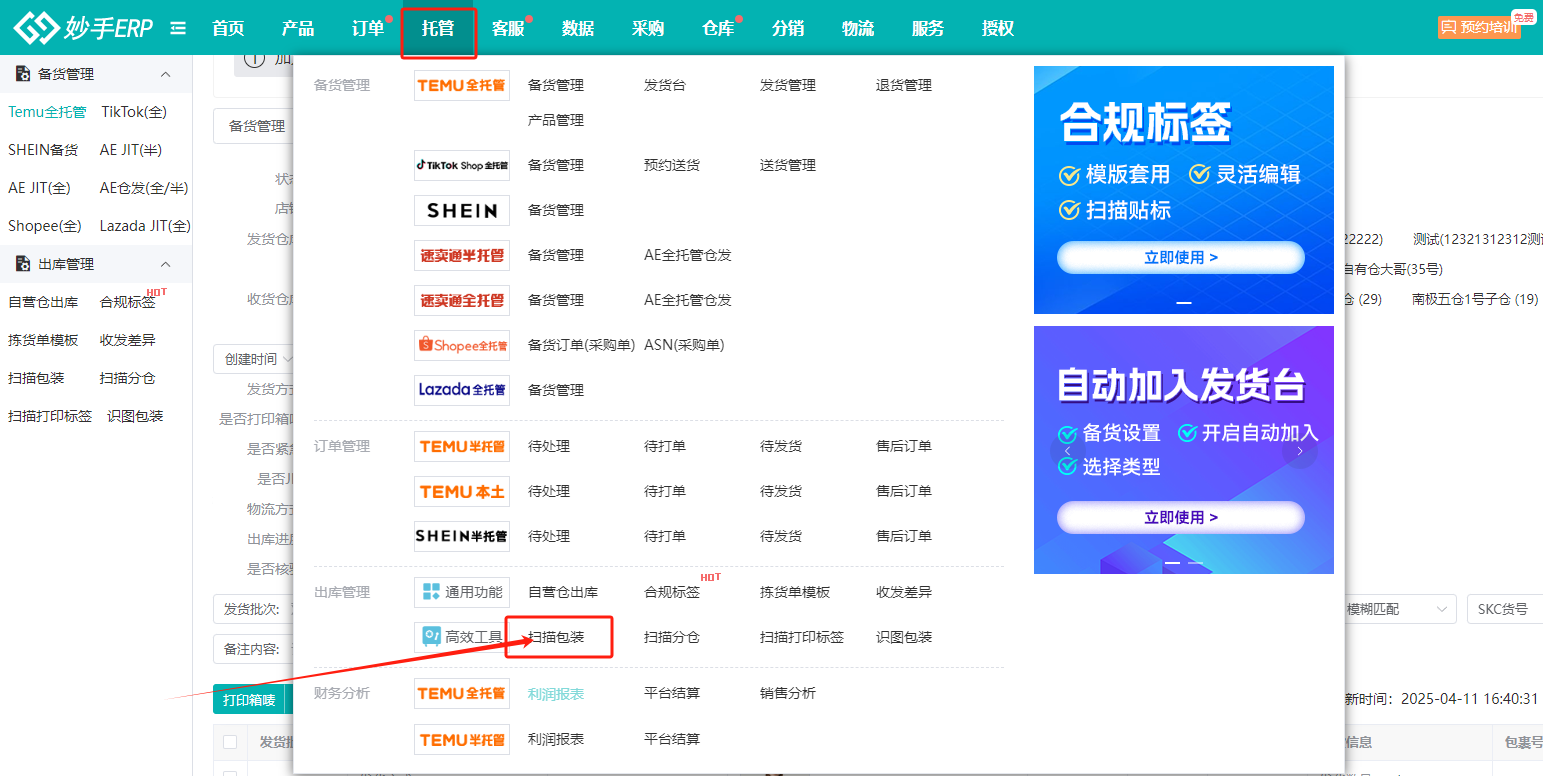Click 退货管理 in the TEMU全托管 row
The width and height of the screenshot is (1543, 776).
point(904,85)
